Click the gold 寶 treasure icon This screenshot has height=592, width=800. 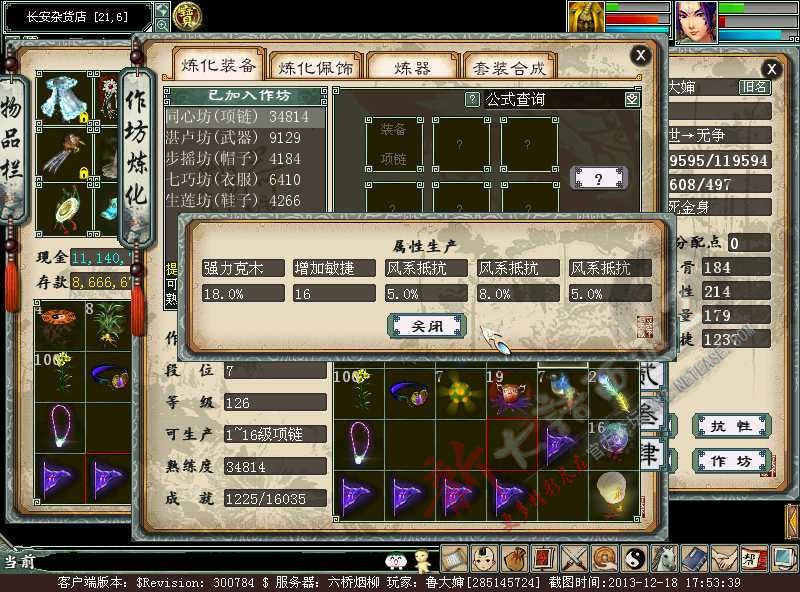[187, 15]
